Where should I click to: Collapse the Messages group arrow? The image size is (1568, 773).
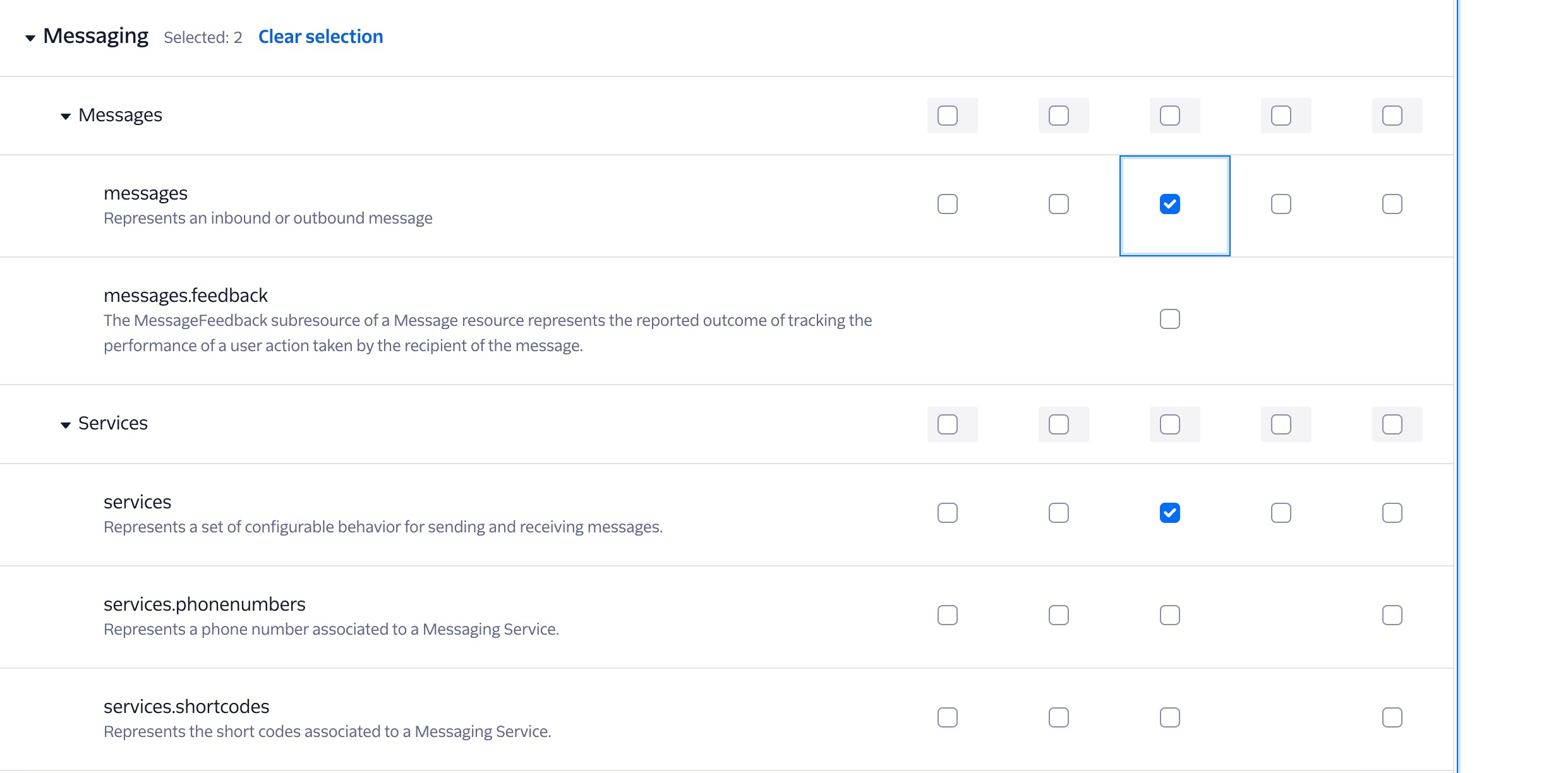[65, 116]
